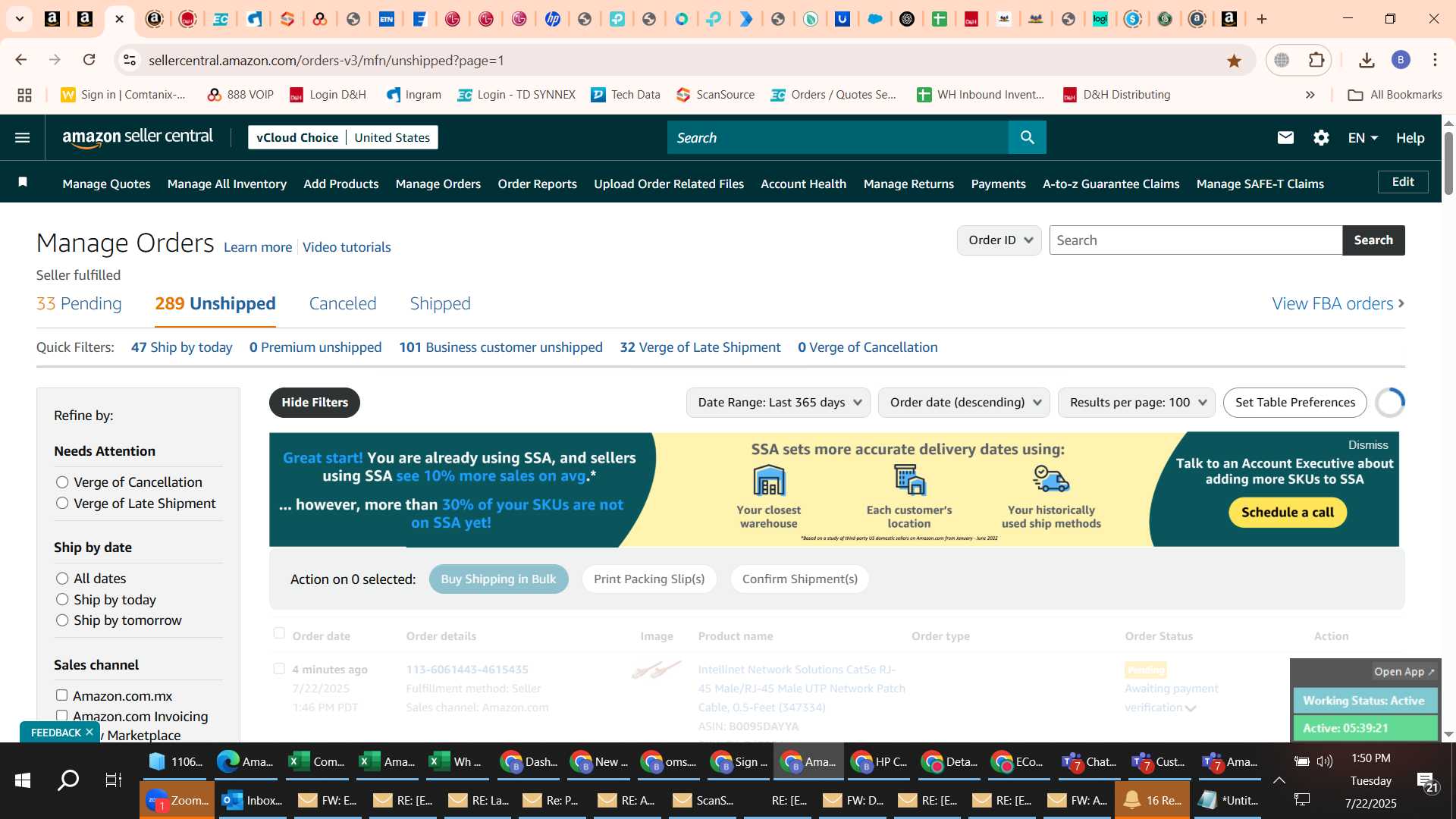Open the Order ID search type dropdown
The image size is (1456, 819).
[x=999, y=240]
